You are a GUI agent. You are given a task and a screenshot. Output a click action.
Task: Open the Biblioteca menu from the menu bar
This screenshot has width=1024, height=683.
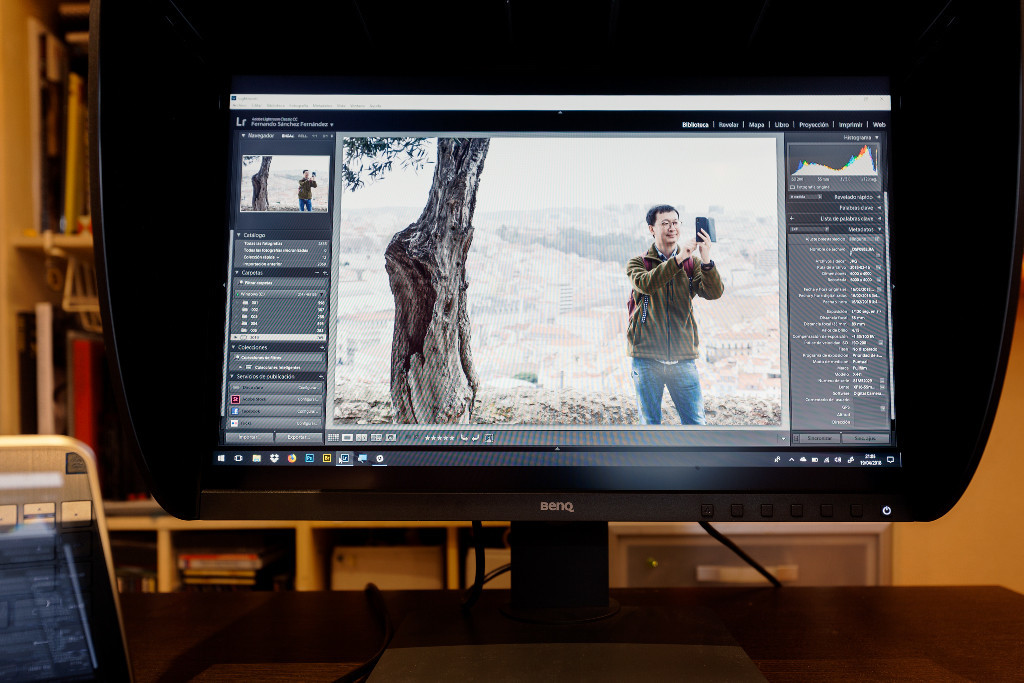tap(275, 105)
